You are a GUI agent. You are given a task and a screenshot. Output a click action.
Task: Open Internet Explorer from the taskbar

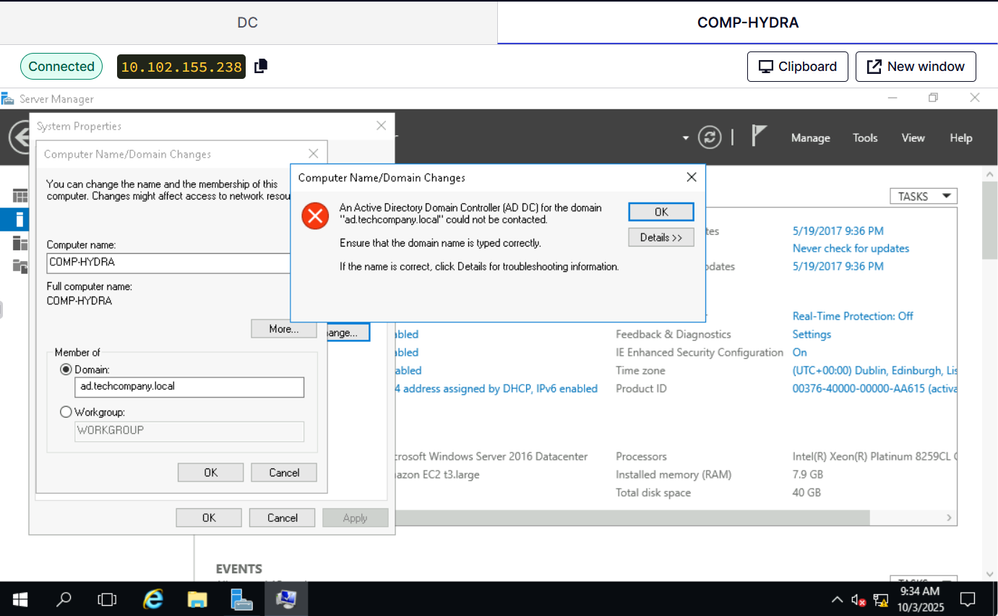click(152, 599)
